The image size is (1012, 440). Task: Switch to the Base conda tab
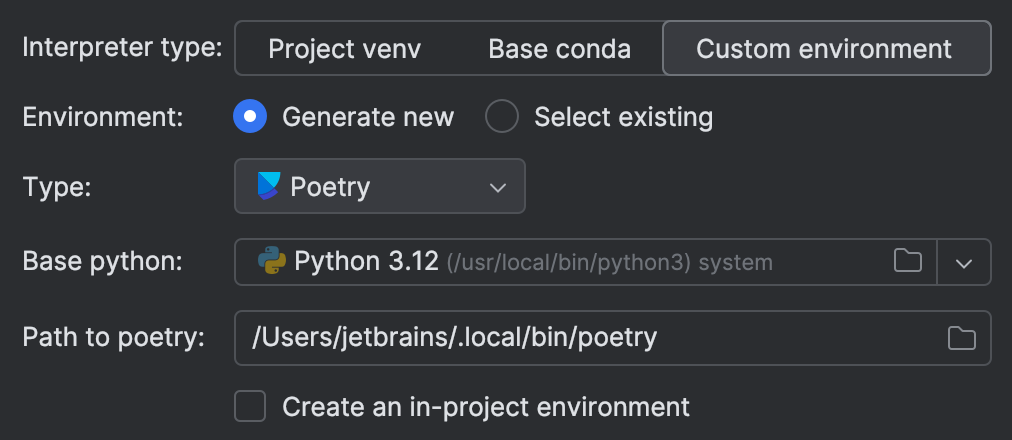coord(559,49)
